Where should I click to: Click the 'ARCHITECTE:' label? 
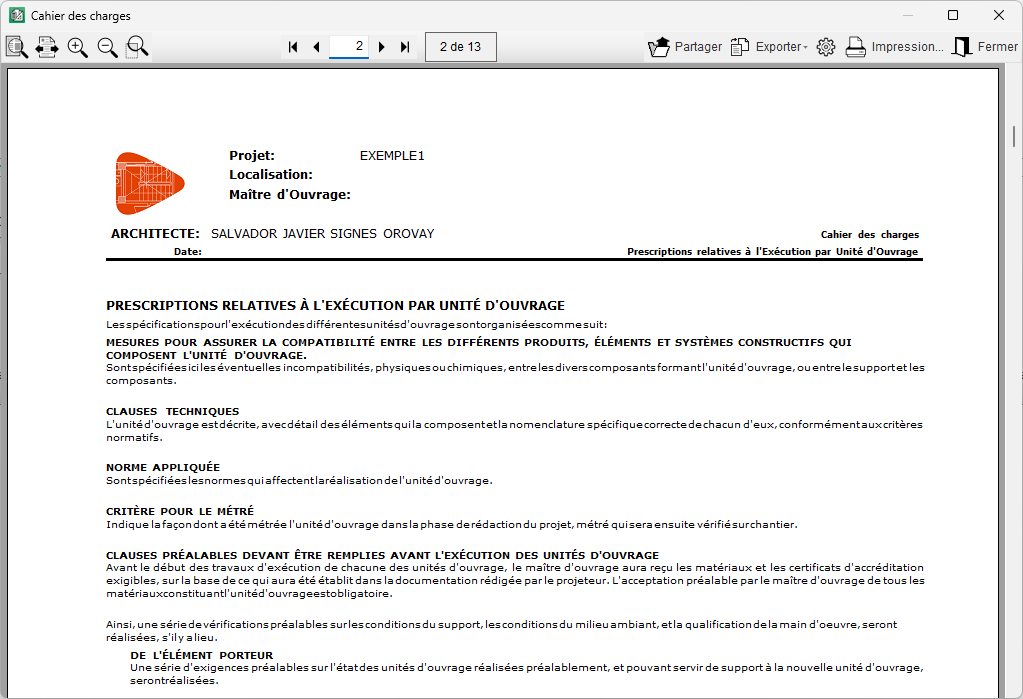point(155,234)
